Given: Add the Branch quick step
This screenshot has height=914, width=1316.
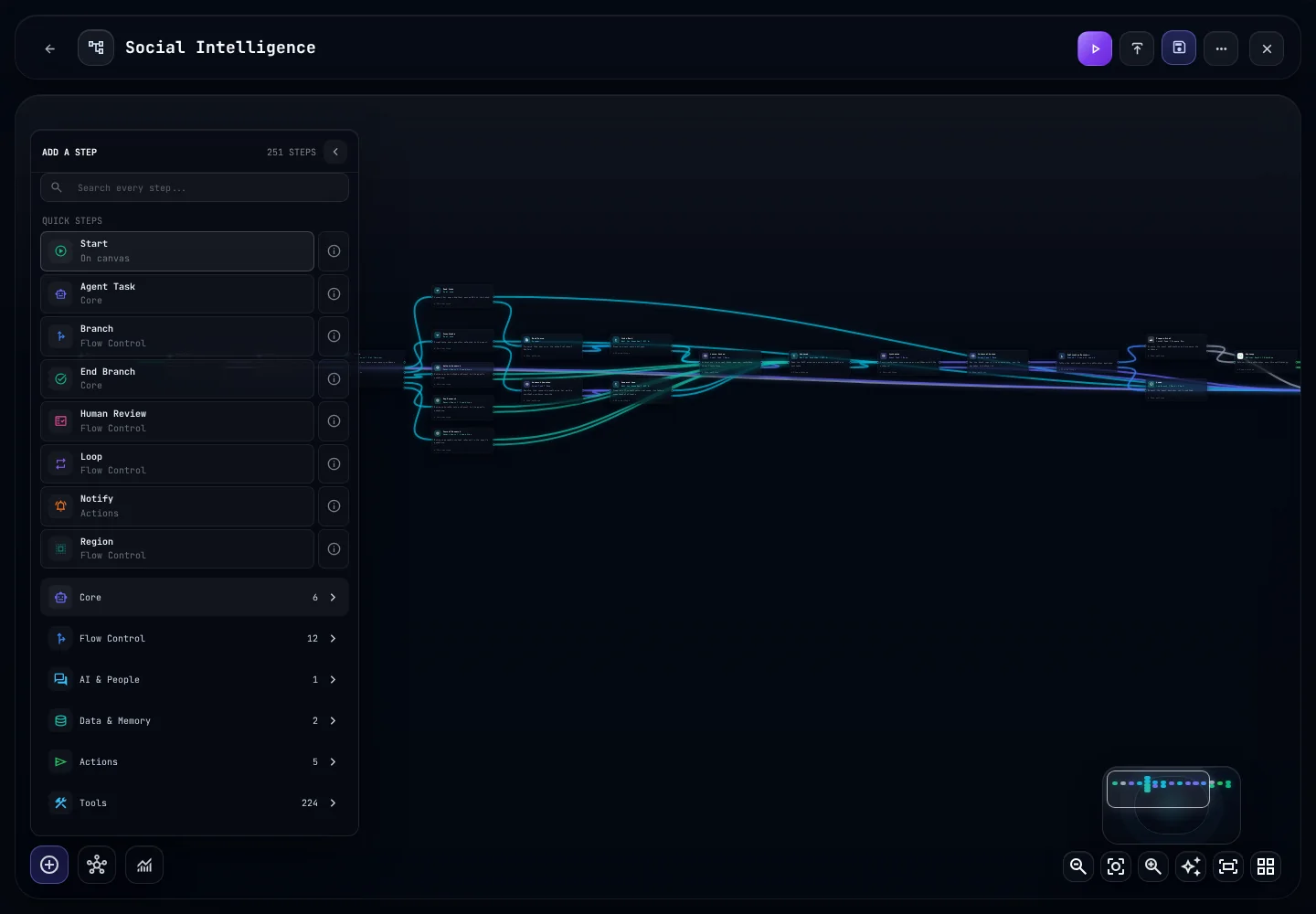Looking at the screenshot, I should pyautogui.click(x=177, y=335).
